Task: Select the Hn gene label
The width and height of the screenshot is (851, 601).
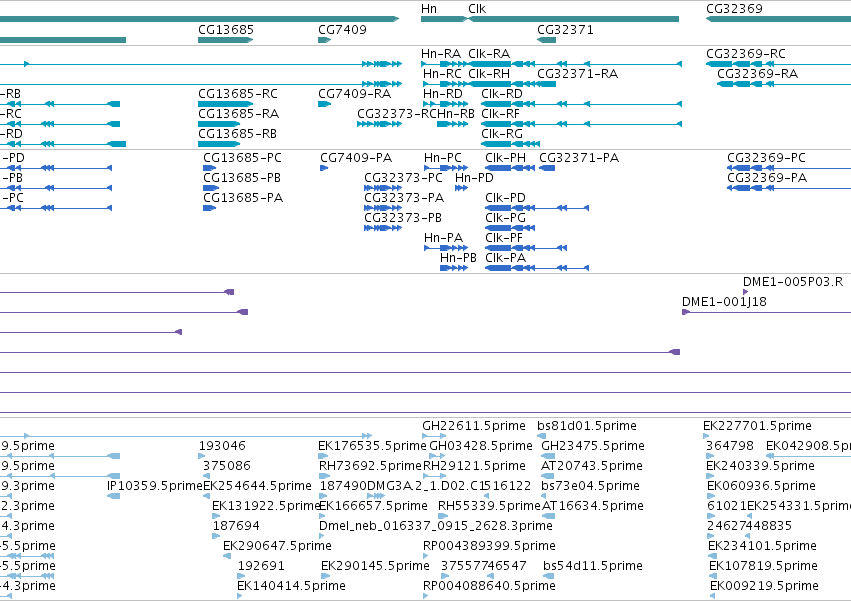Action: (429, 9)
